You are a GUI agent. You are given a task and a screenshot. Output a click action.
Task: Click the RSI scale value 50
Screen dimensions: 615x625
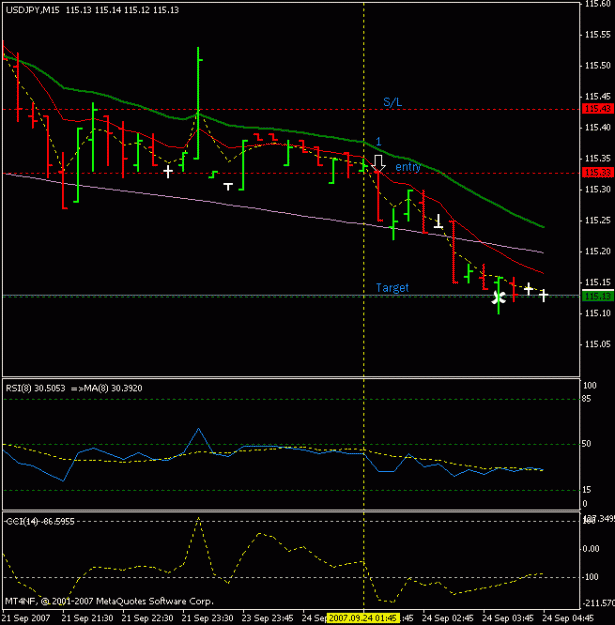pyautogui.click(x=587, y=444)
